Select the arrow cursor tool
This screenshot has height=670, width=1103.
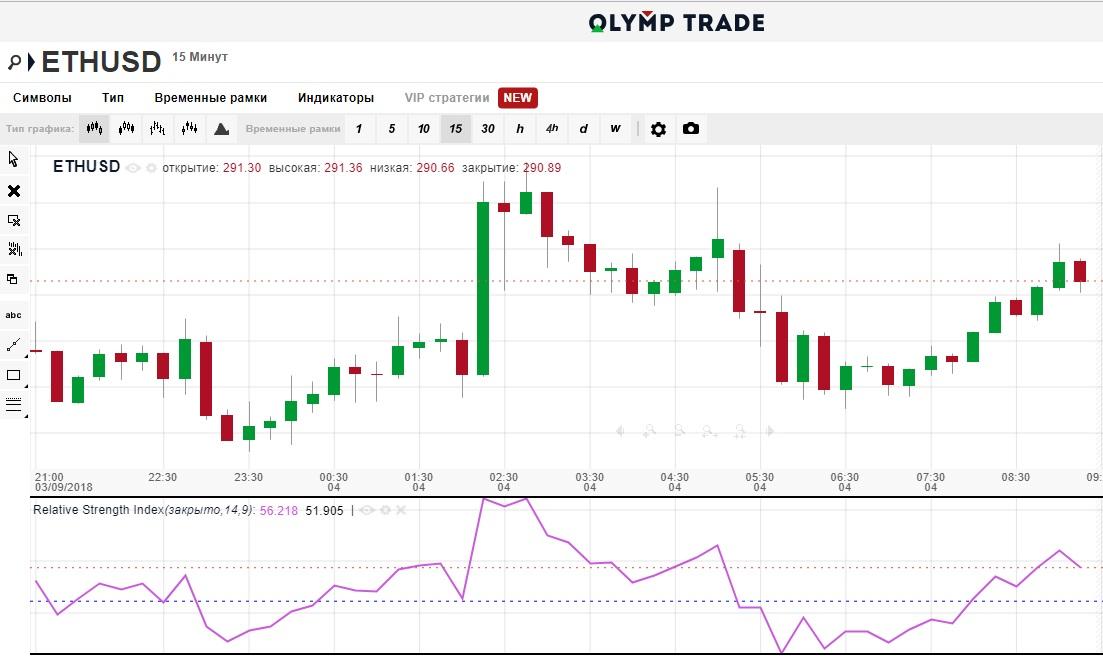coord(13,159)
